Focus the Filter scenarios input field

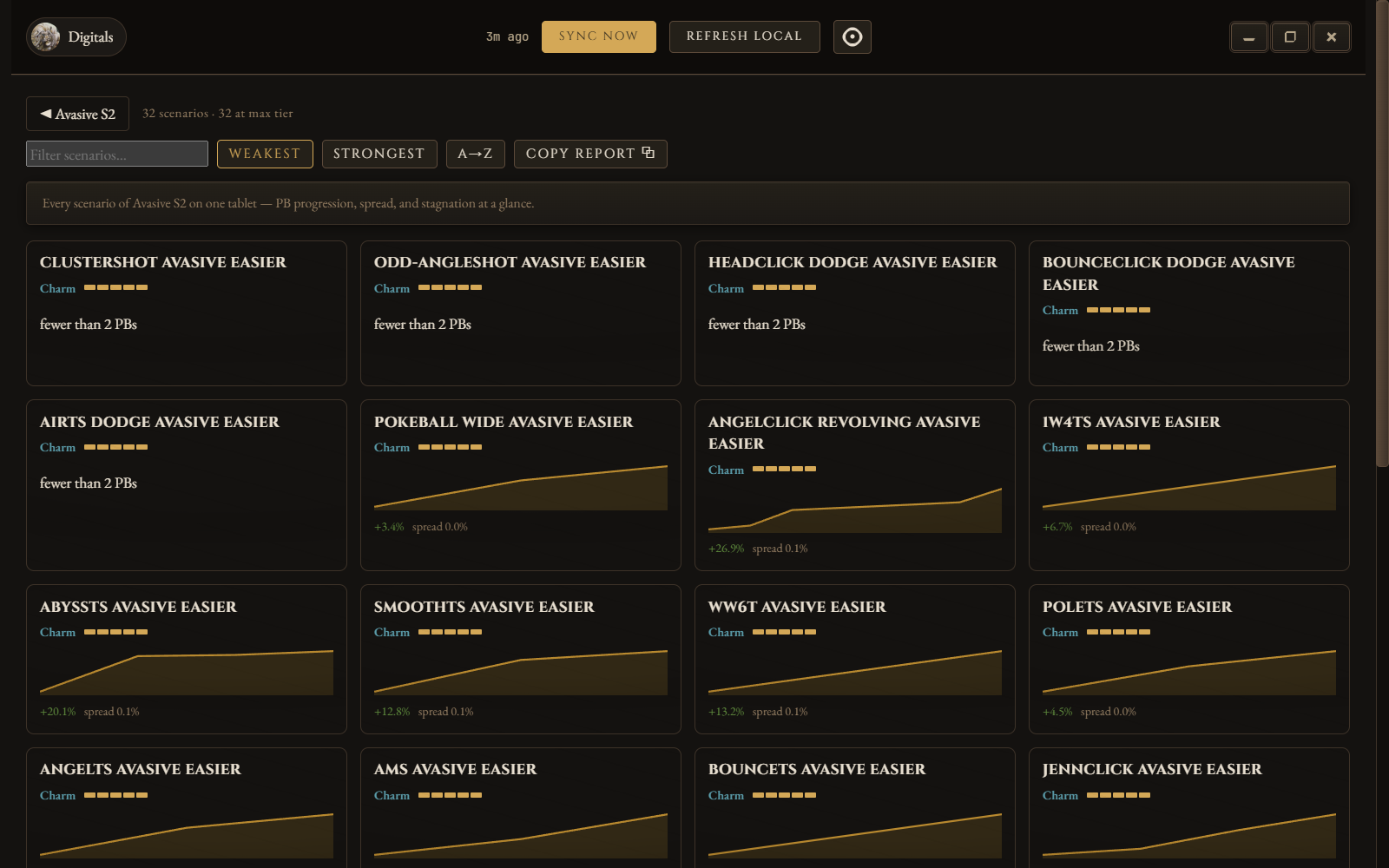click(117, 154)
